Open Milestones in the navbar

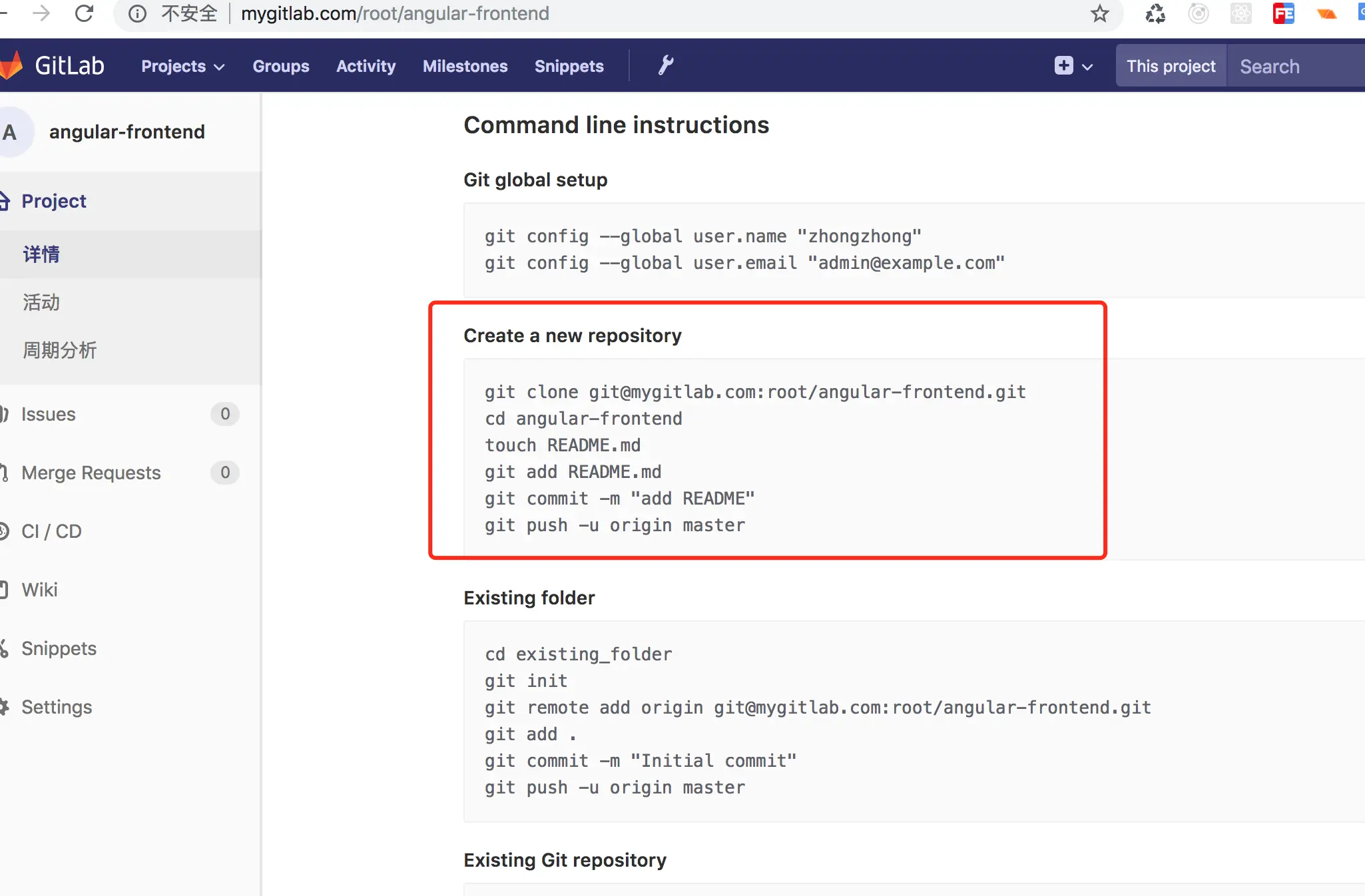(x=465, y=66)
